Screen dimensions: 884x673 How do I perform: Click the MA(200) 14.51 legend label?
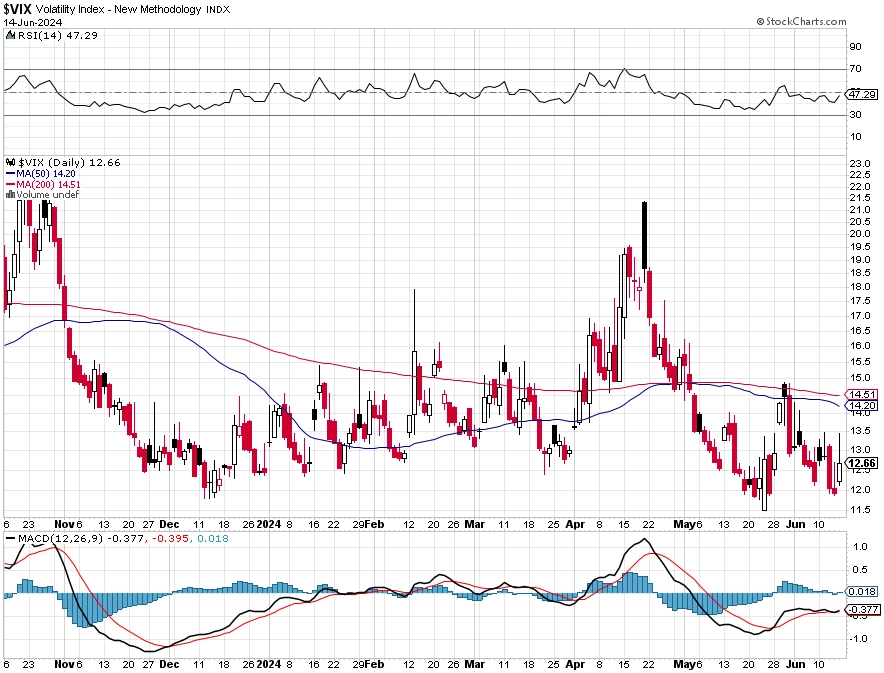(x=48, y=184)
